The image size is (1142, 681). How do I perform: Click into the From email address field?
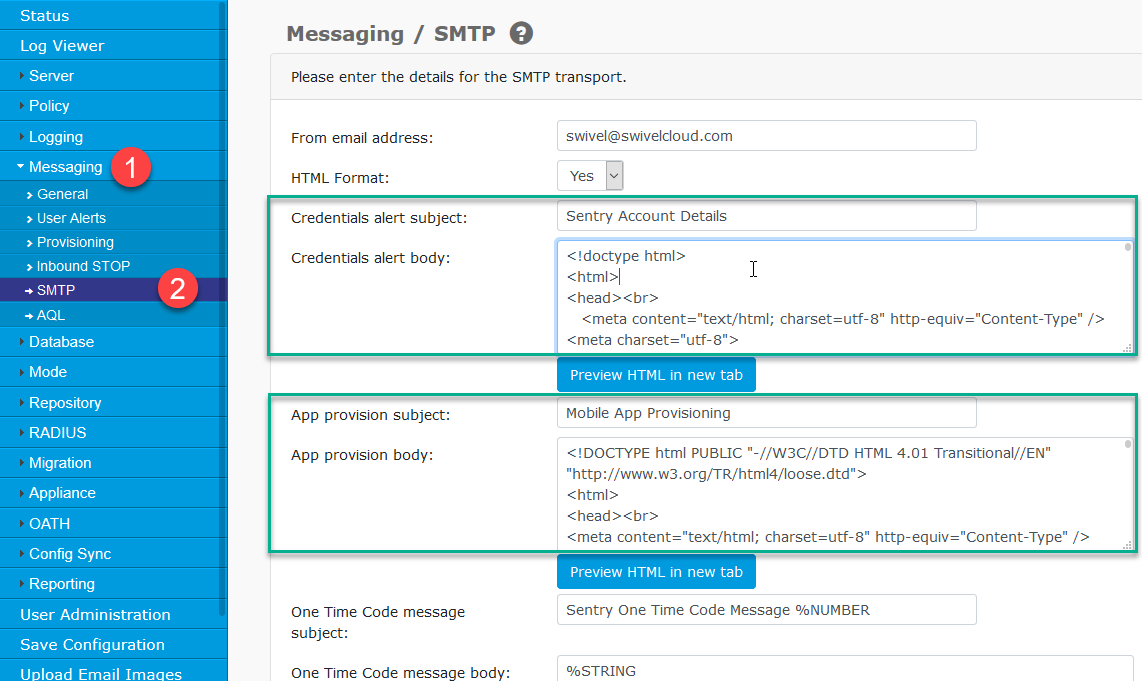click(766, 136)
